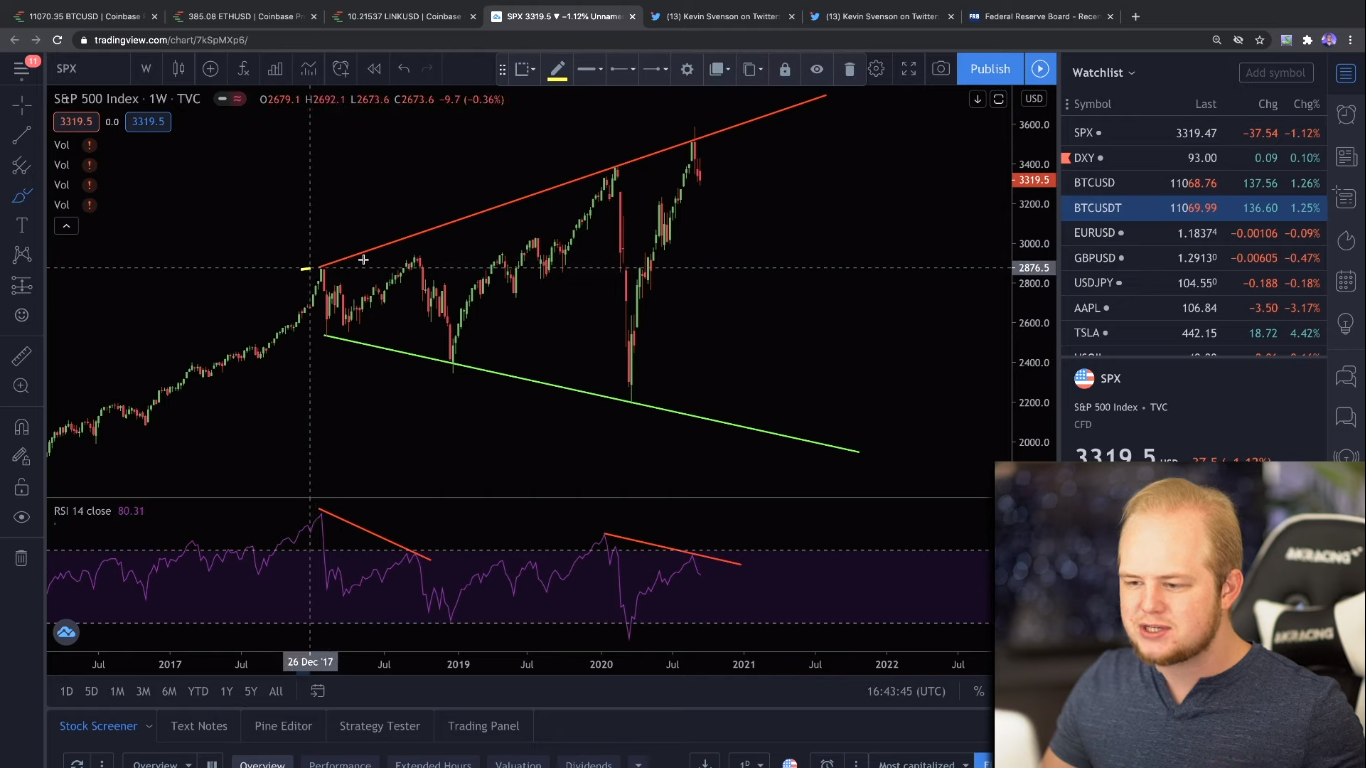1366x768 pixels.
Task: Enter fullscreen chart mode
Action: pos(909,68)
